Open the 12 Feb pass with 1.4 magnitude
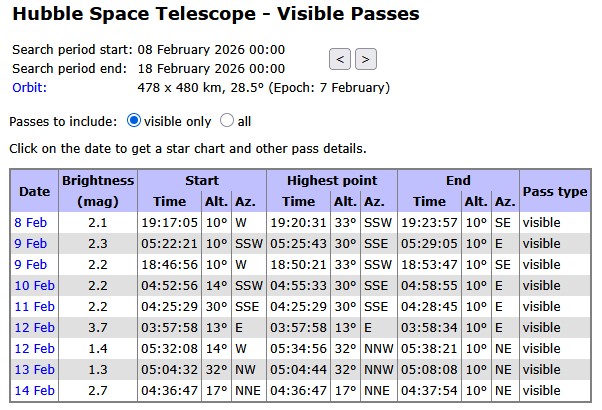This screenshot has height=410, width=602. coord(33,348)
